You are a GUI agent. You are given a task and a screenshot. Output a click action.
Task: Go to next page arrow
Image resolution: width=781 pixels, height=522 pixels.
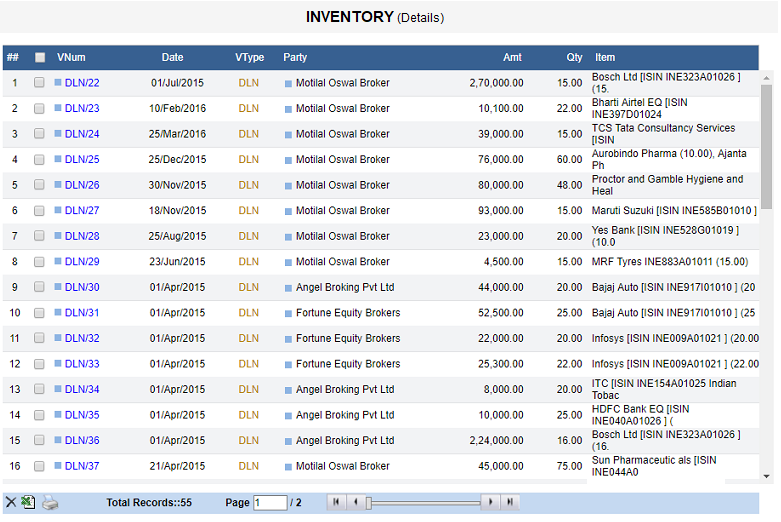click(x=491, y=502)
